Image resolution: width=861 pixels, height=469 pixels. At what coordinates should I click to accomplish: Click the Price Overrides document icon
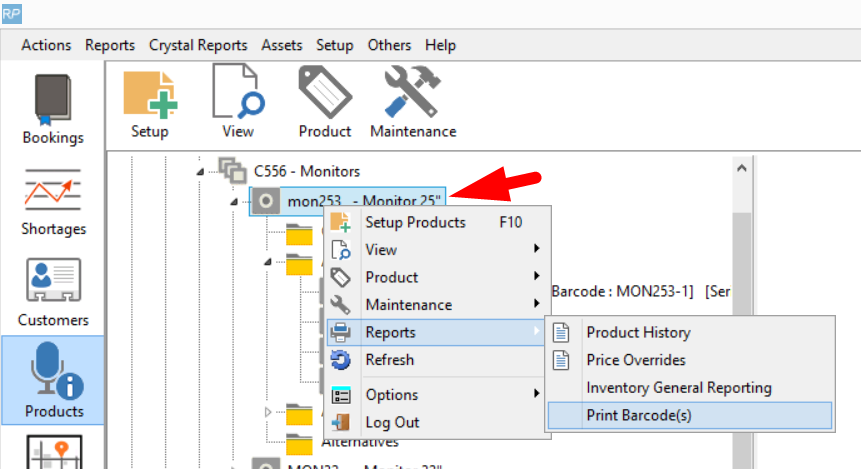click(x=561, y=360)
